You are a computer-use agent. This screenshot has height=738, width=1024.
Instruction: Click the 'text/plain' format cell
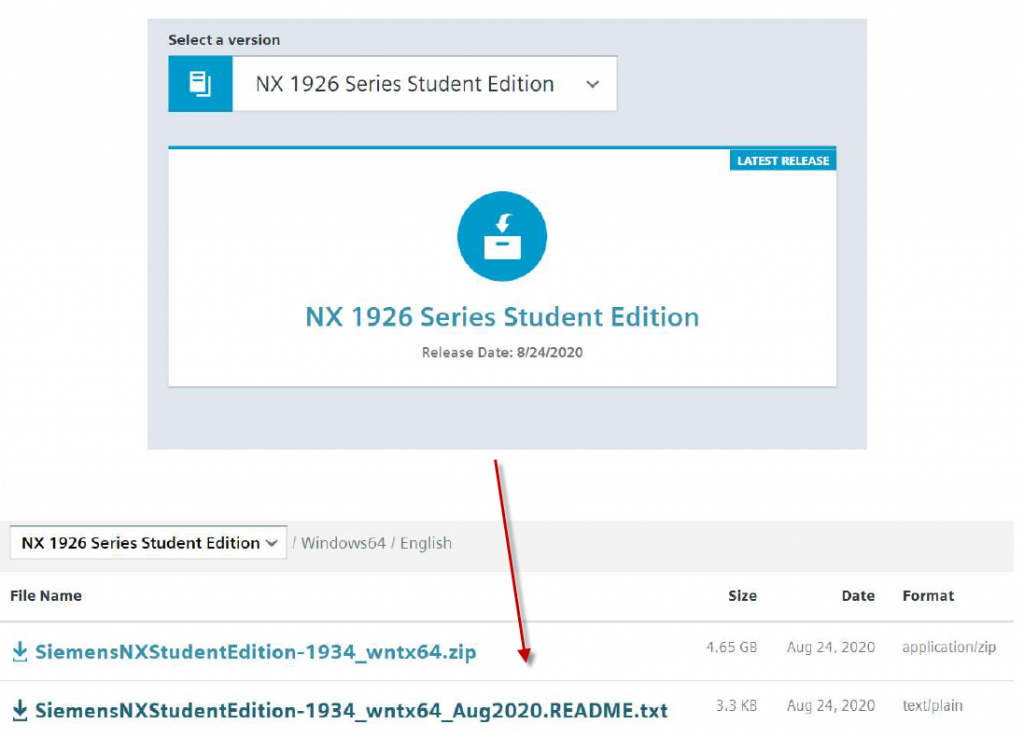tap(932, 706)
